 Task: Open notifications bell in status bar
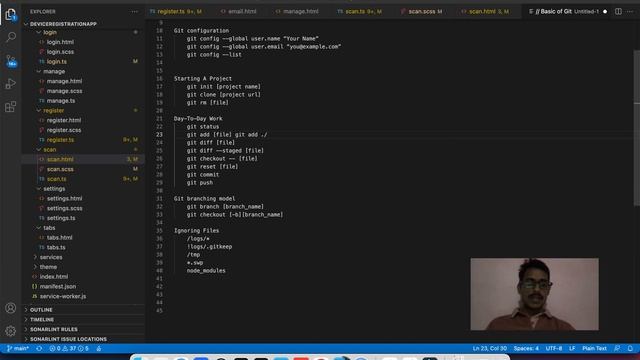(630, 349)
